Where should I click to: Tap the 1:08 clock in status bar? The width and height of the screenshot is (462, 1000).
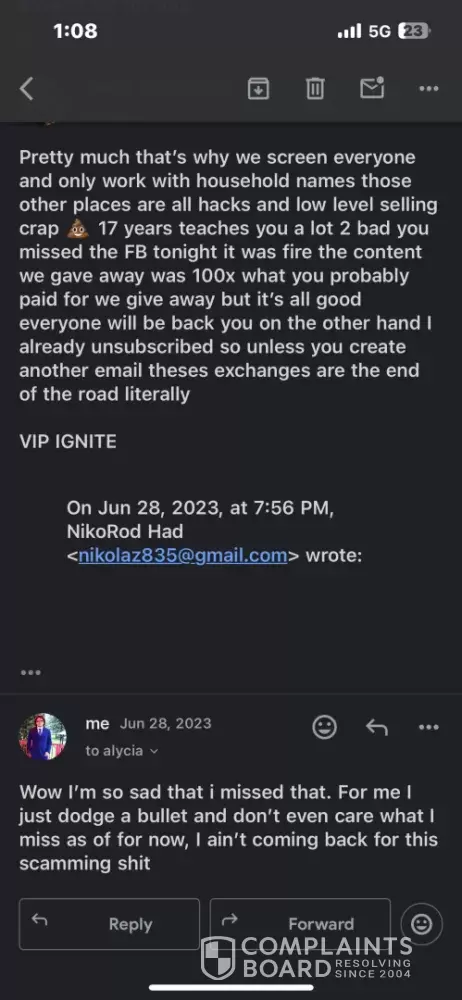(75, 31)
